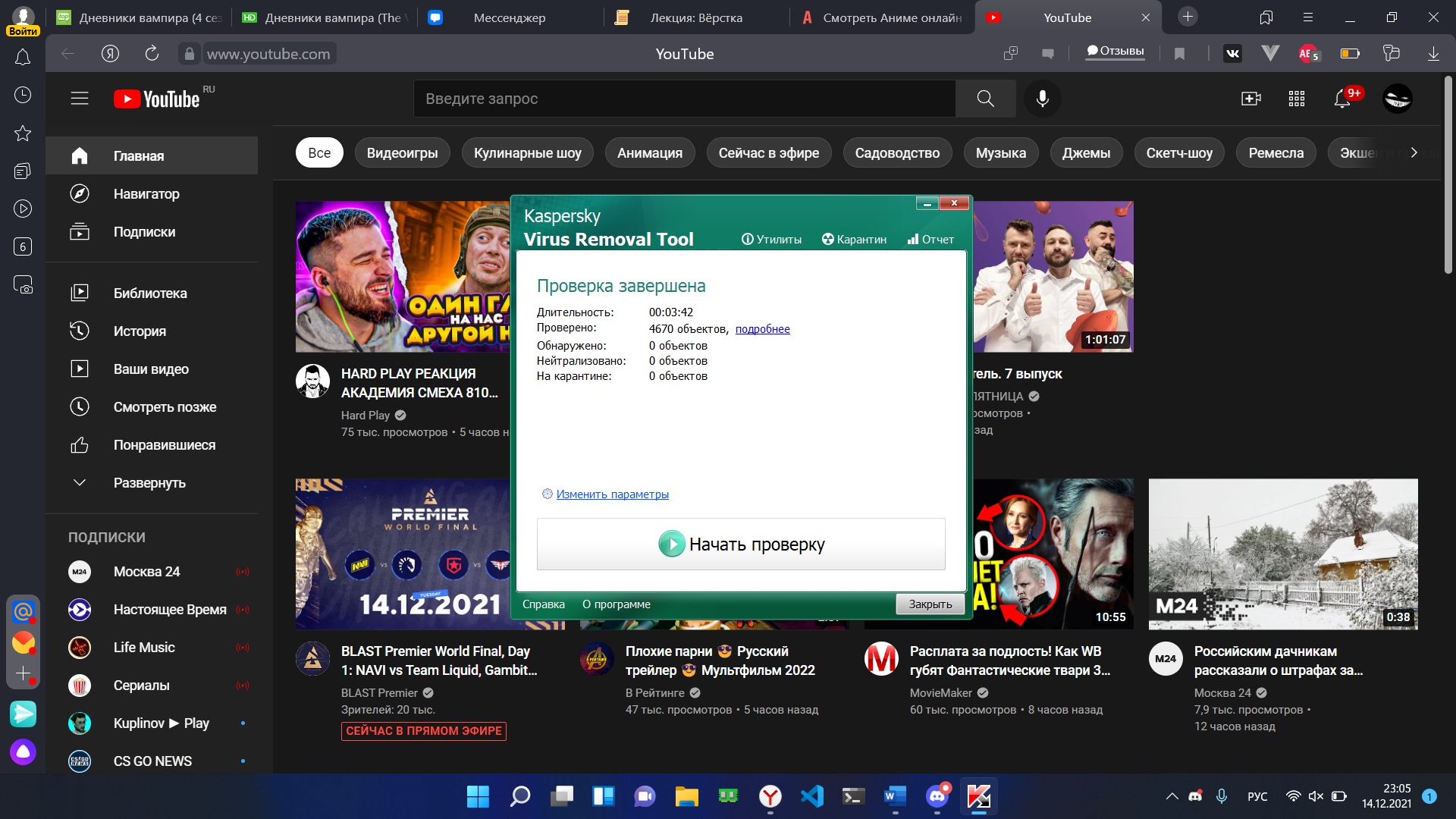Select the Все filter chip
The height and width of the screenshot is (819, 1456).
pyautogui.click(x=319, y=153)
